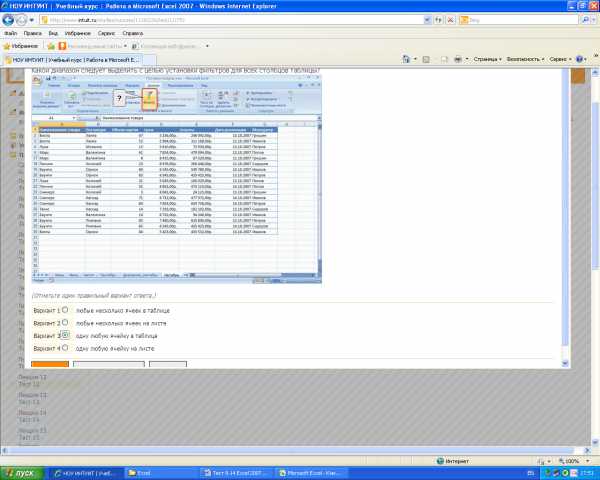This screenshot has height=480, width=600.
Task: Select Вариант 4 radio button
Action: point(65,348)
